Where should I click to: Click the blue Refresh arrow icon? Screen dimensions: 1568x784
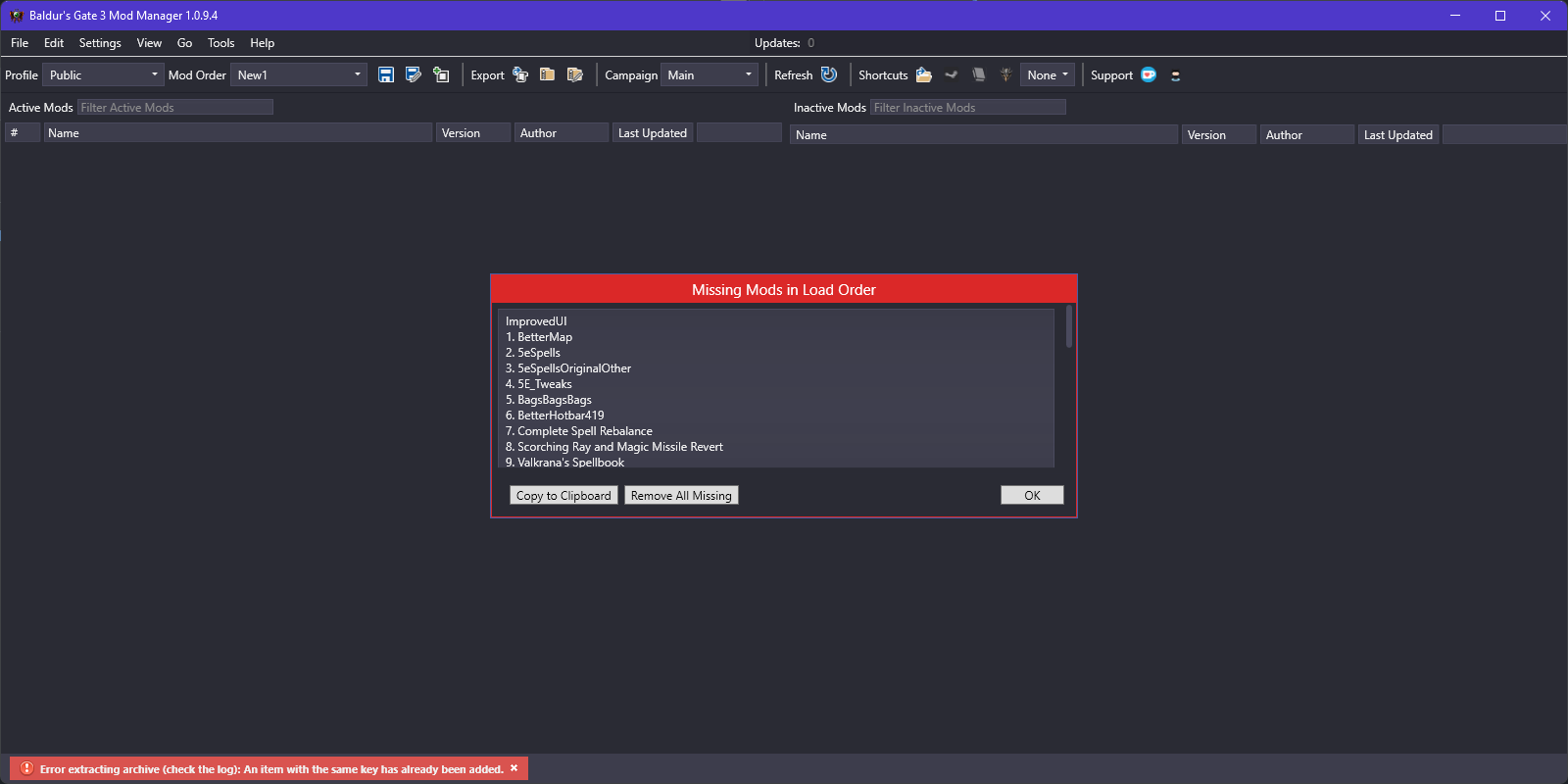pos(829,74)
